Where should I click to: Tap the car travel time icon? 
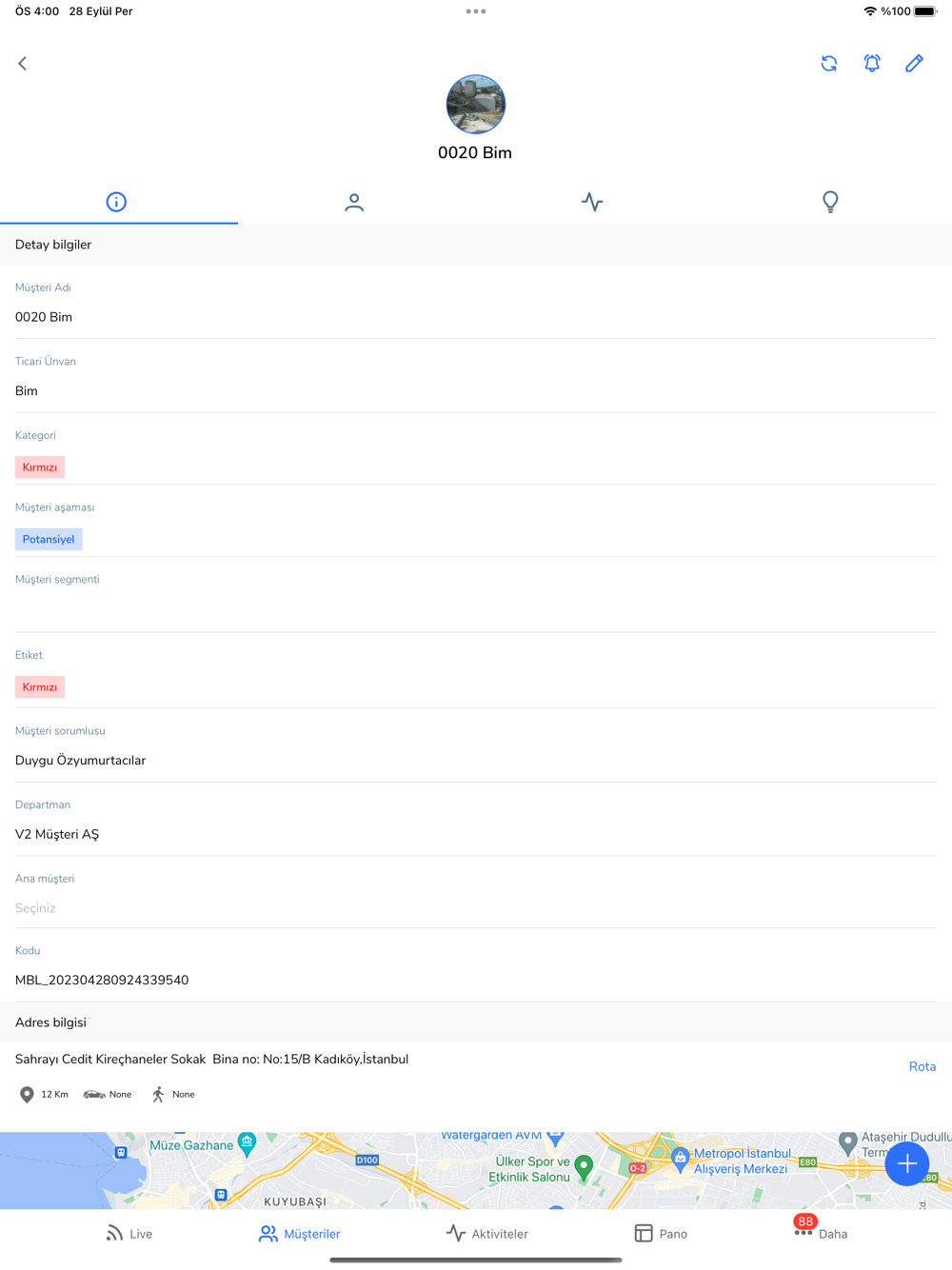pyautogui.click(x=94, y=1095)
